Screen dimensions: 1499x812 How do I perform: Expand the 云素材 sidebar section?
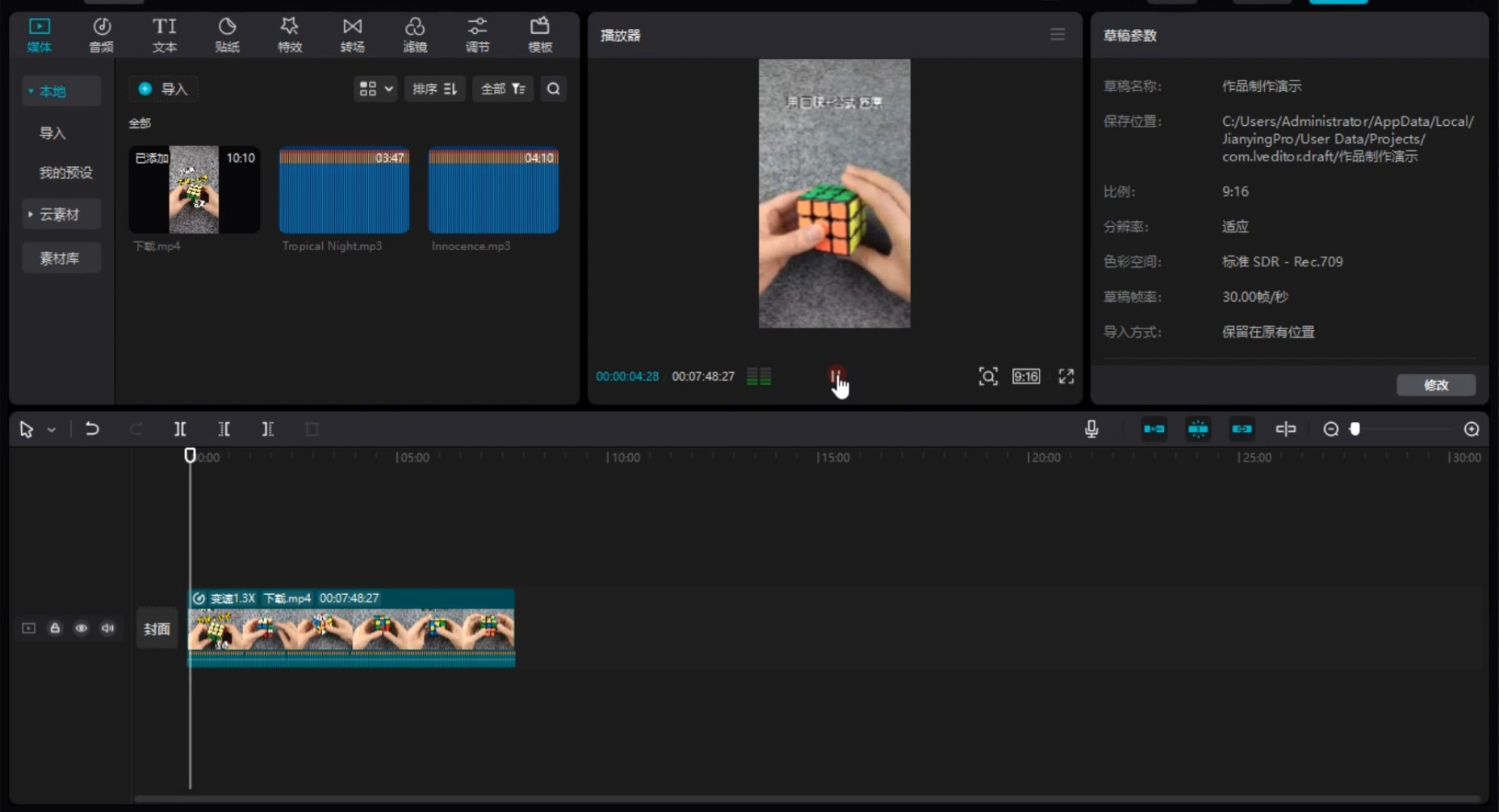[60, 215]
